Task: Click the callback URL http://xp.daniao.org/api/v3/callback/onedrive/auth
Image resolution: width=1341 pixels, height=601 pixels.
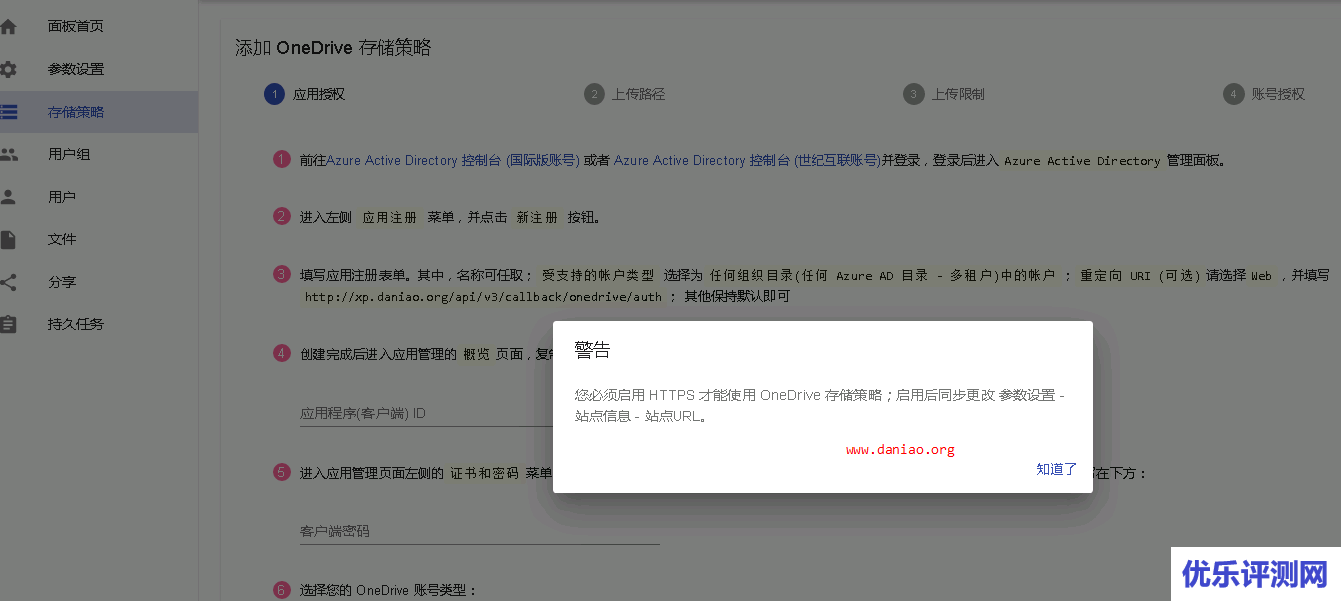Action: tap(483, 297)
